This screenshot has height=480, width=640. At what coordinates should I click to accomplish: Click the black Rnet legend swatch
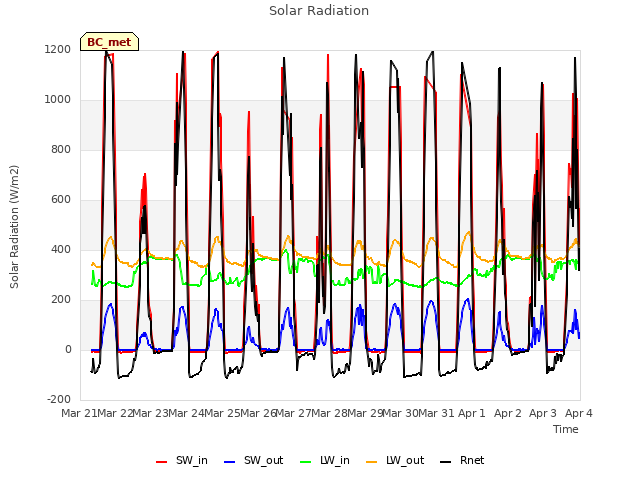446,462
